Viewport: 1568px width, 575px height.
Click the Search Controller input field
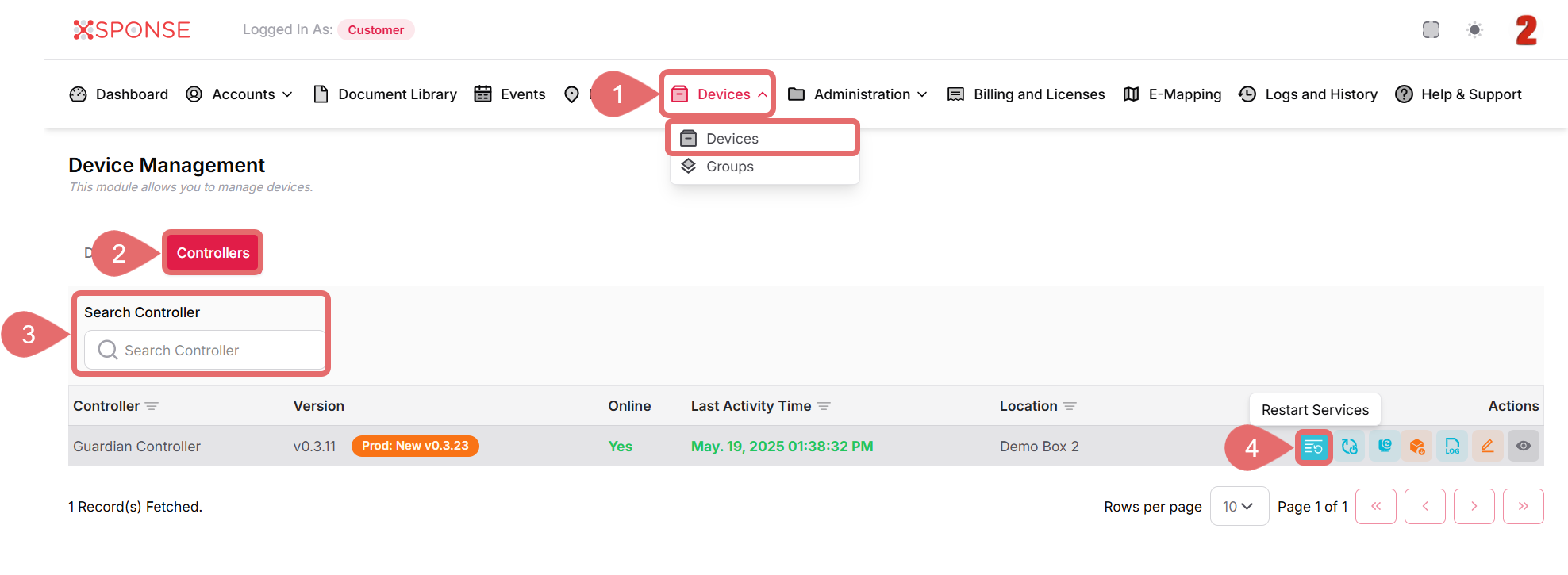coord(205,351)
